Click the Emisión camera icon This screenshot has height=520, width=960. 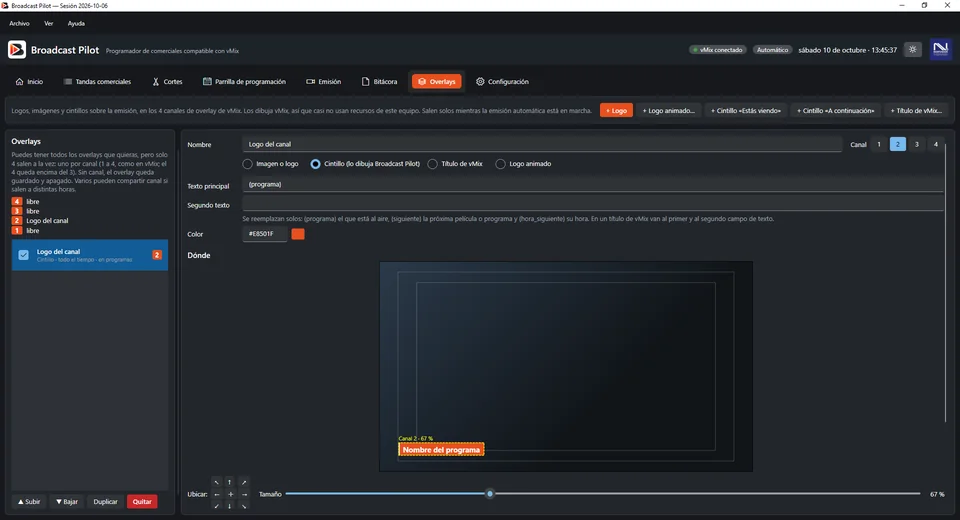point(310,81)
